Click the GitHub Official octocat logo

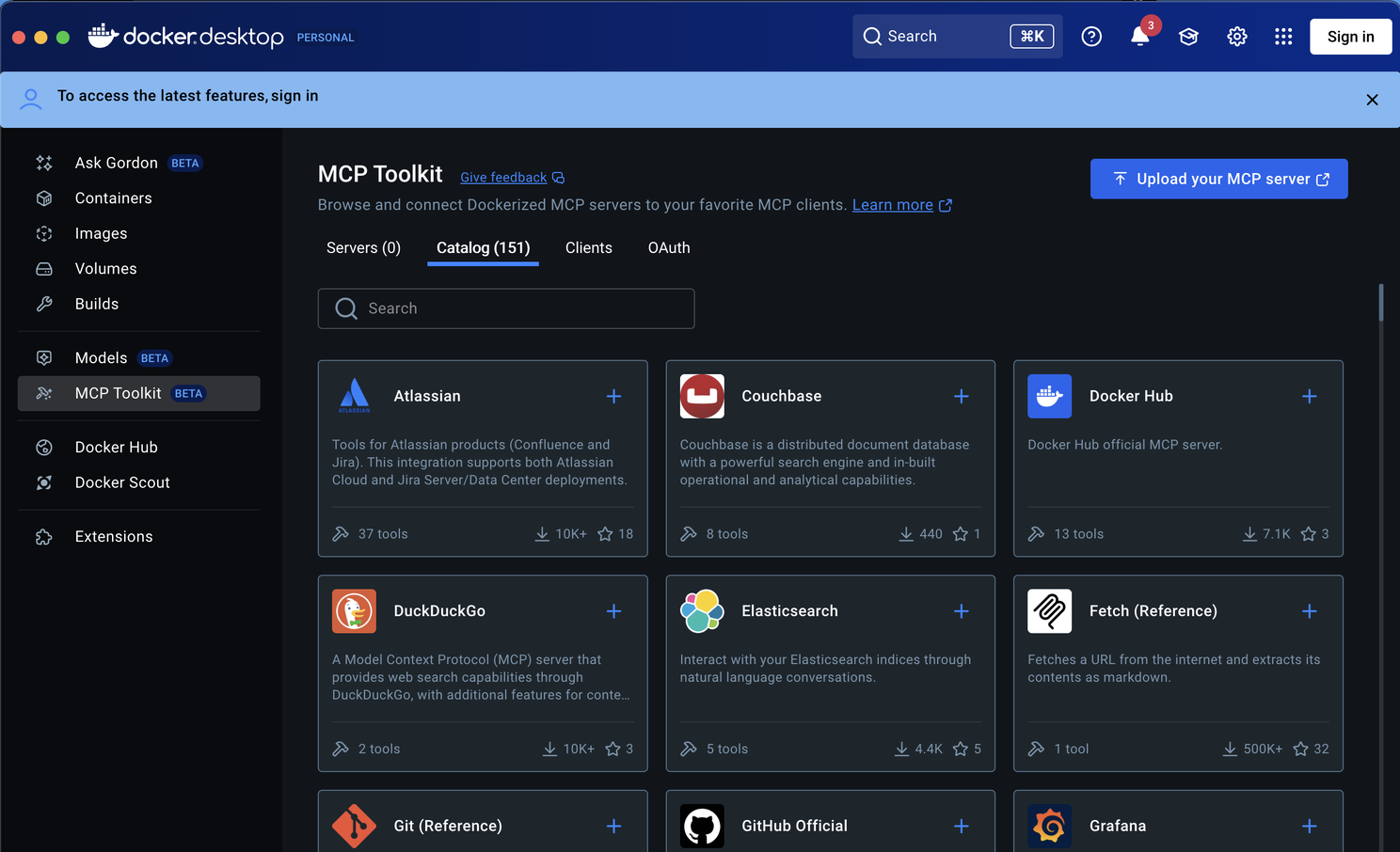click(x=702, y=826)
